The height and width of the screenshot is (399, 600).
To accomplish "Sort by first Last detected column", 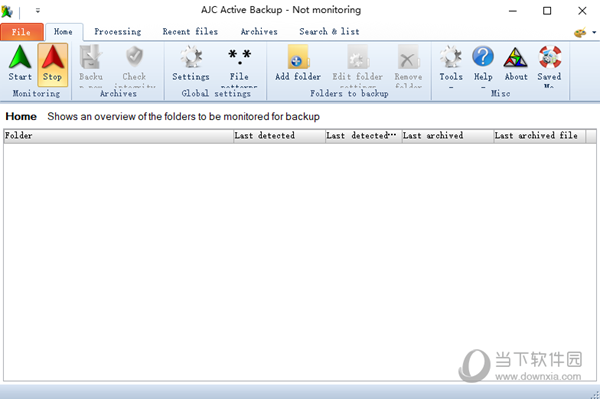I will tap(279, 136).
